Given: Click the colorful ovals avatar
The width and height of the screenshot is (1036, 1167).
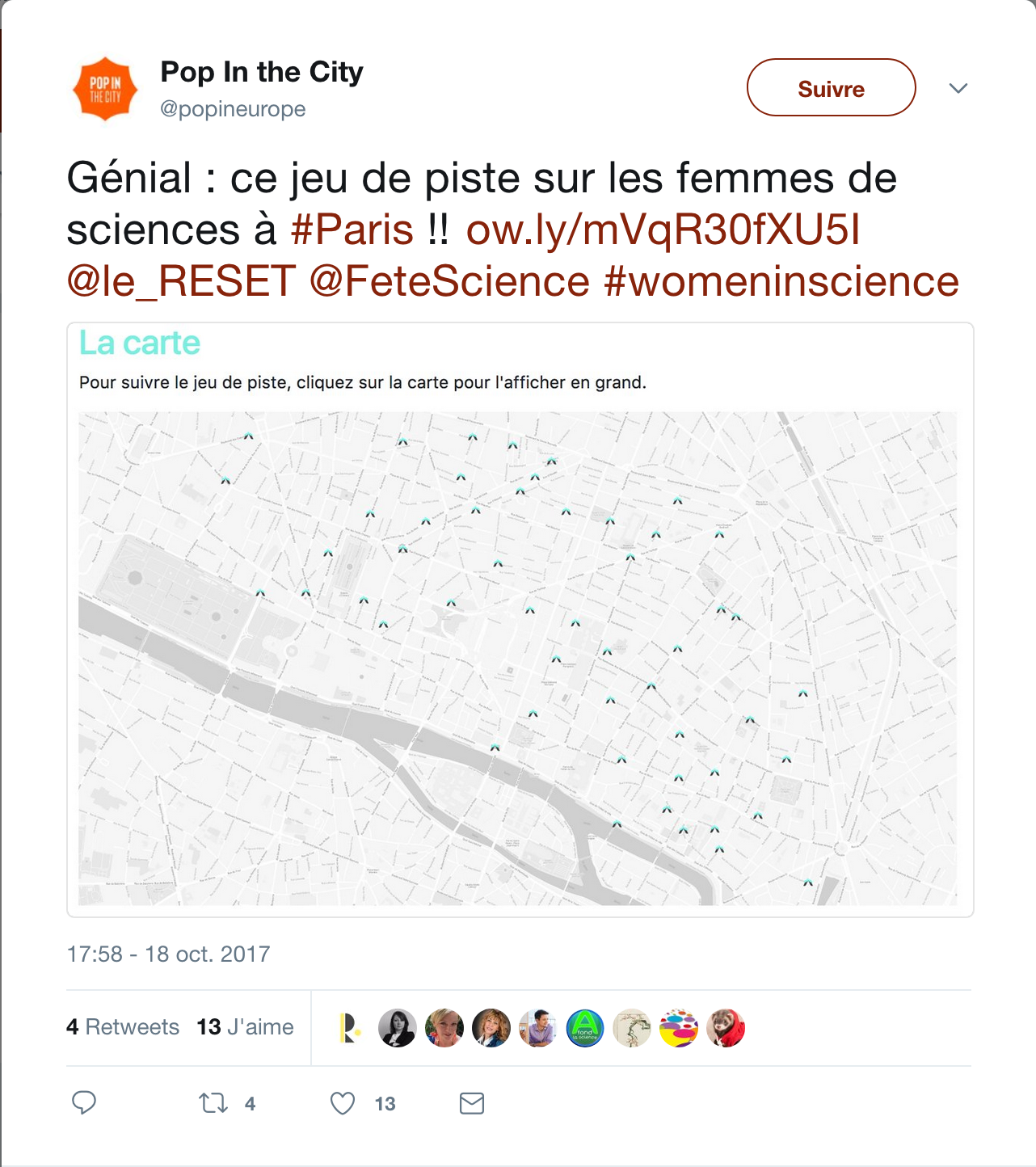Looking at the screenshot, I should 679,1028.
